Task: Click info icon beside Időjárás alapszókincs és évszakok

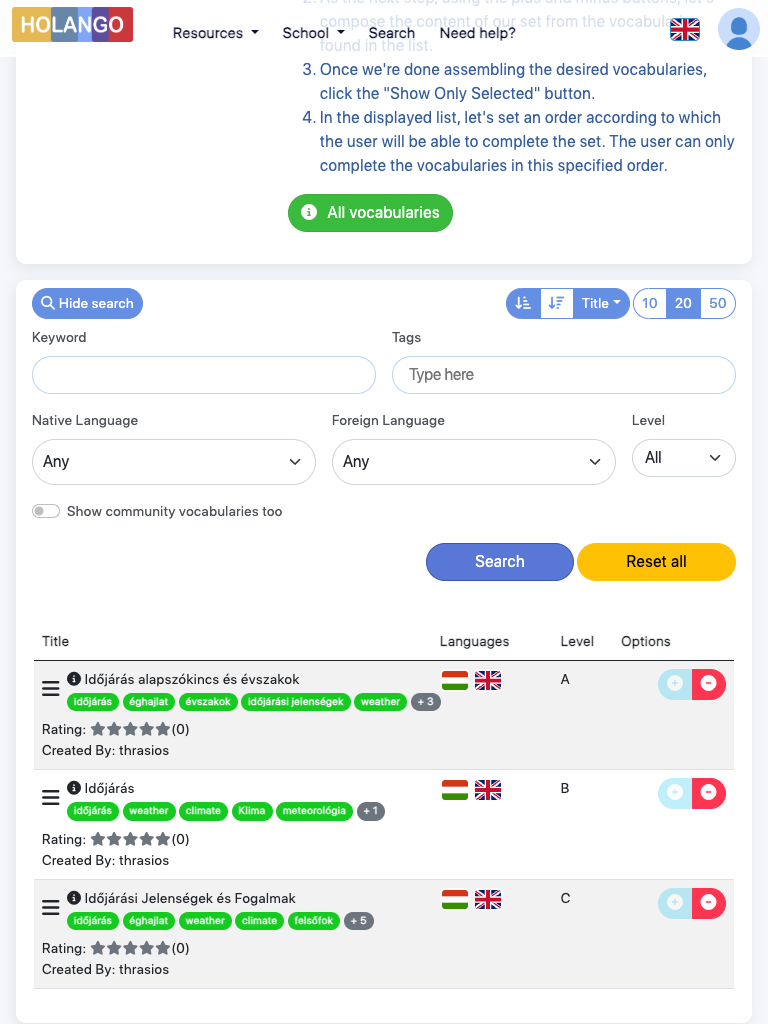Action: click(74, 679)
